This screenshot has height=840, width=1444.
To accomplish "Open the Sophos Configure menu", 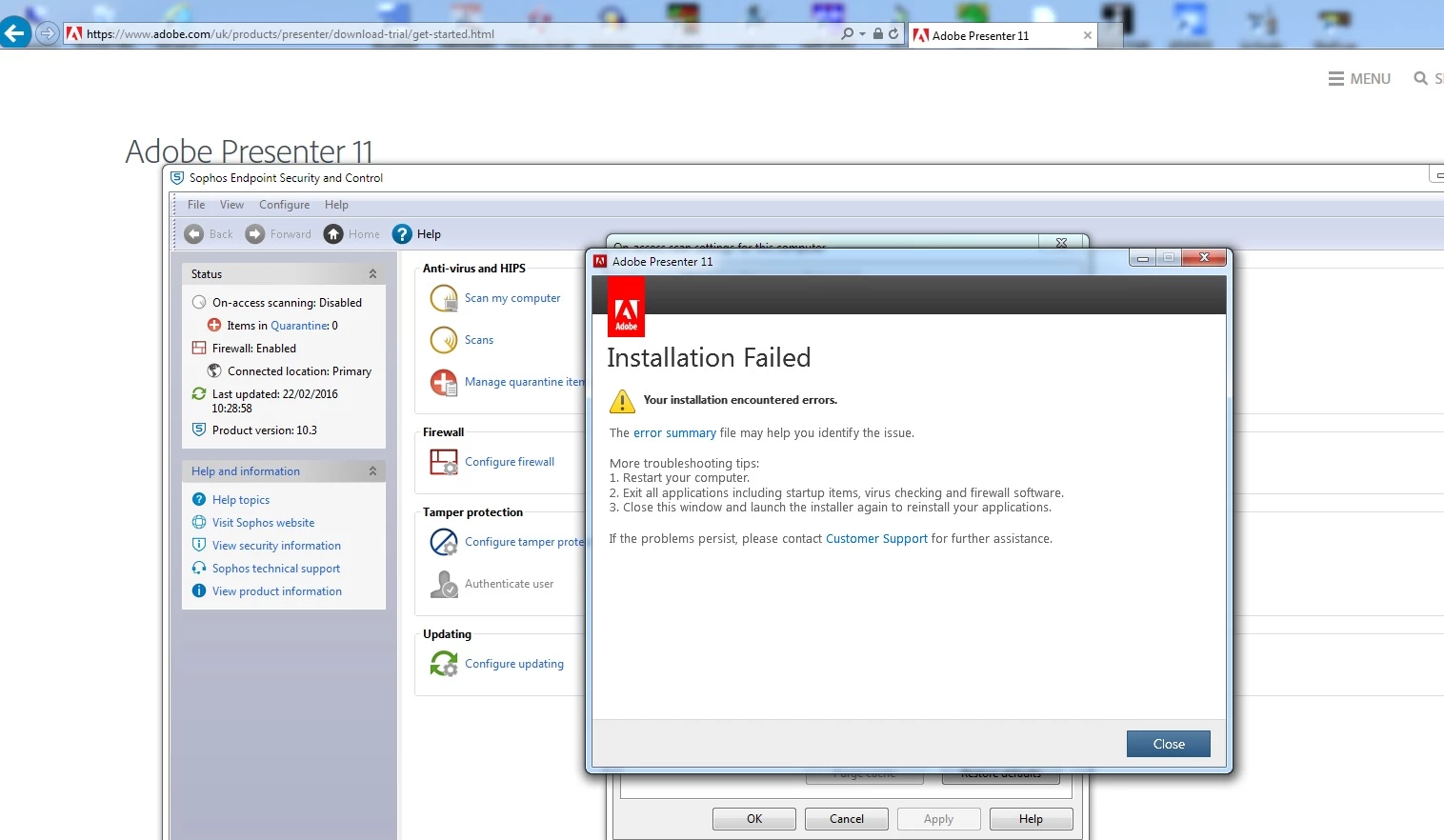I will click(x=284, y=205).
